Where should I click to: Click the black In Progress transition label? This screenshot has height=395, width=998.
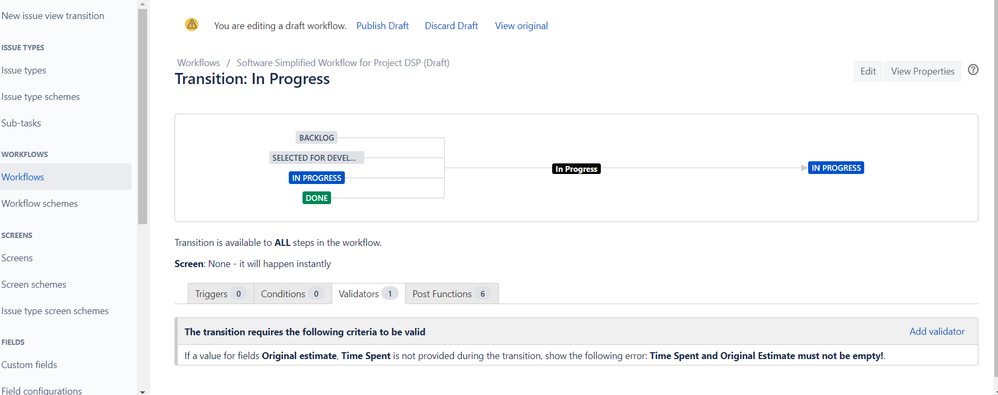576,169
